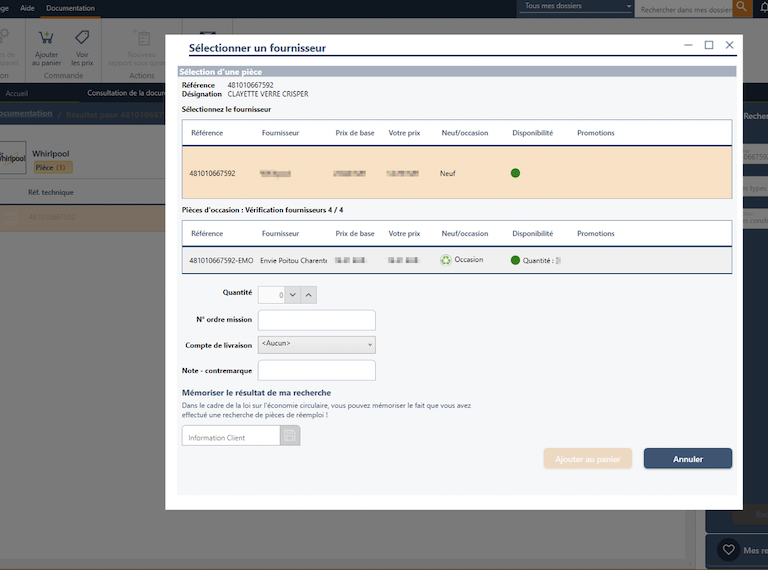
Task: Open the Compte de livraison dropdown
Action: [316, 344]
